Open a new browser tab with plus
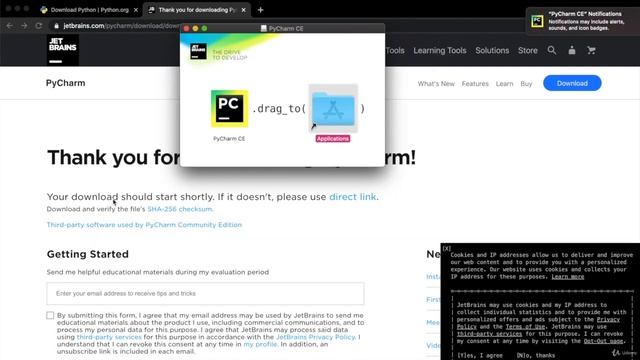The image size is (640, 360). pyautogui.click(x=260, y=10)
